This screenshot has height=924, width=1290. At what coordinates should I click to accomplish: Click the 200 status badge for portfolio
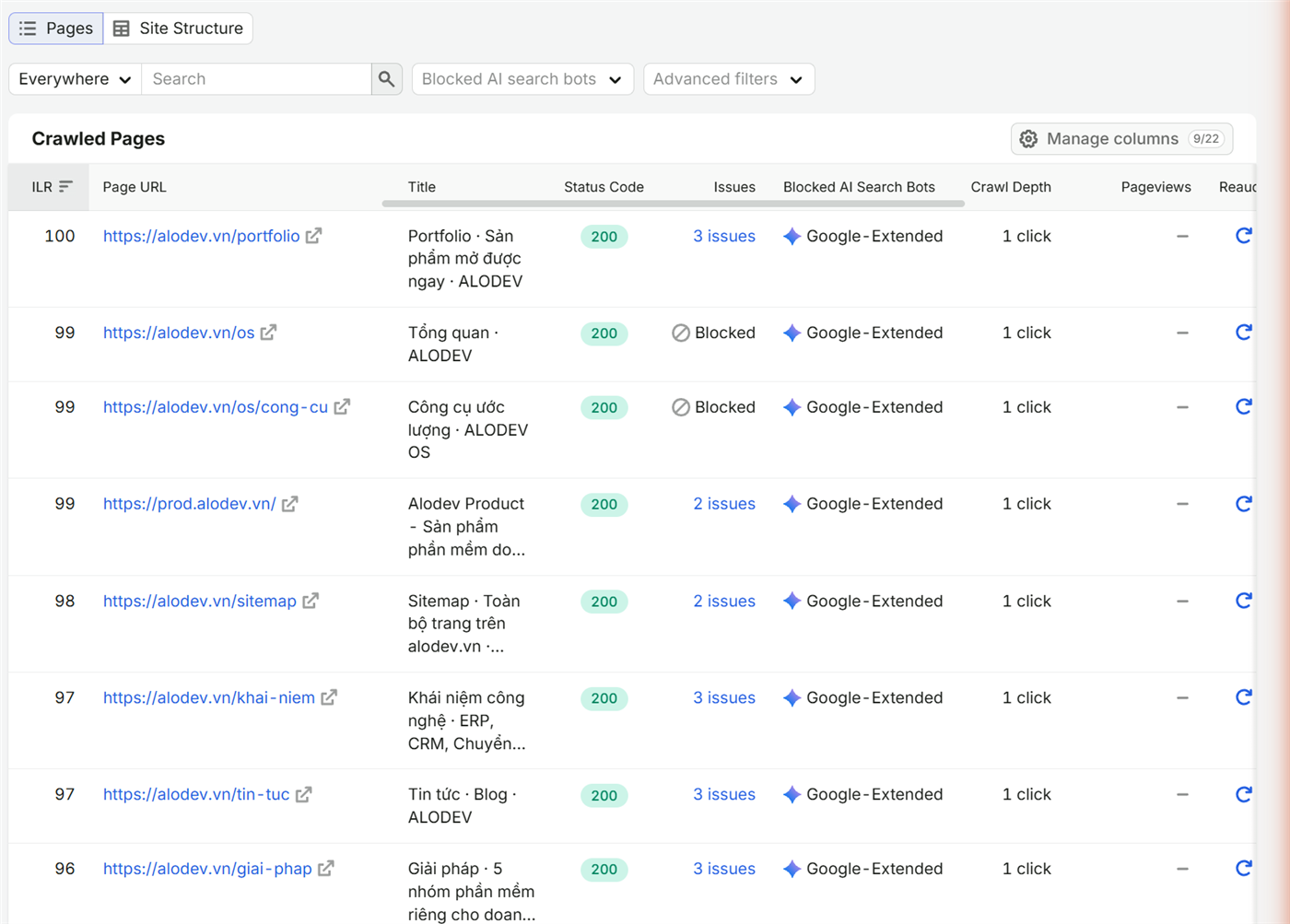click(x=604, y=237)
